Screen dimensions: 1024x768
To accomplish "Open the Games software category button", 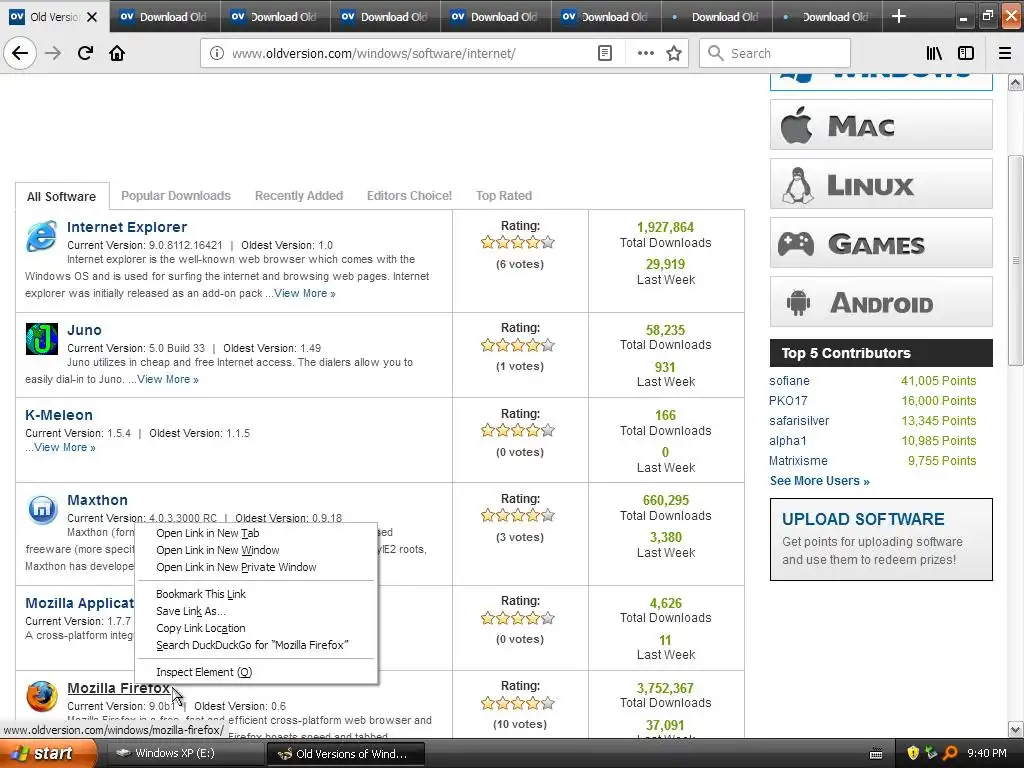I will 881,243.
